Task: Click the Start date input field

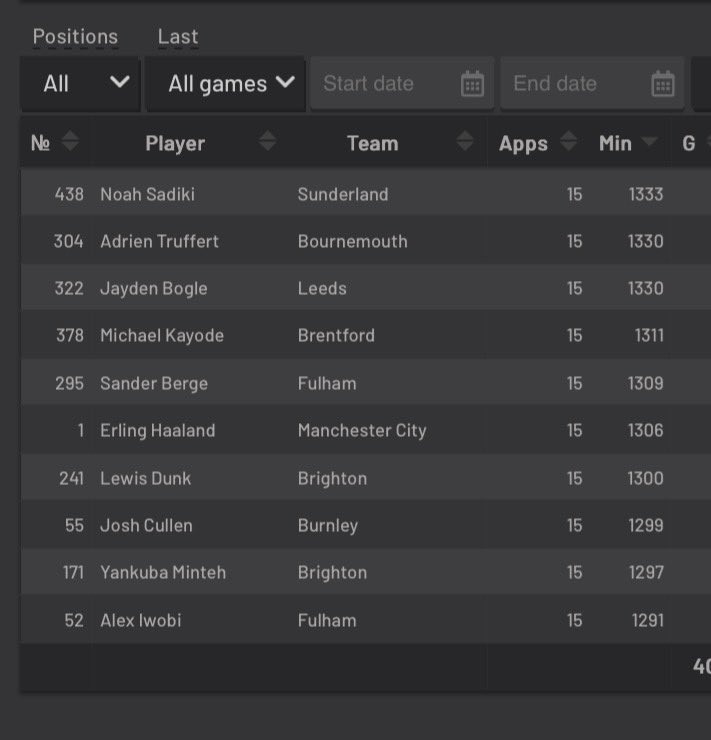Action: click(x=402, y=84)
